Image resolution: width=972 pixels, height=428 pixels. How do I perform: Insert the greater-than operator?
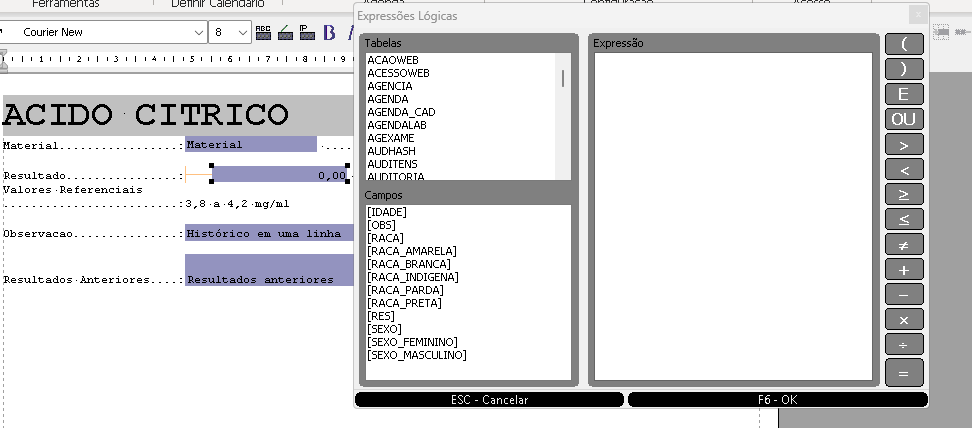[904, 144]
